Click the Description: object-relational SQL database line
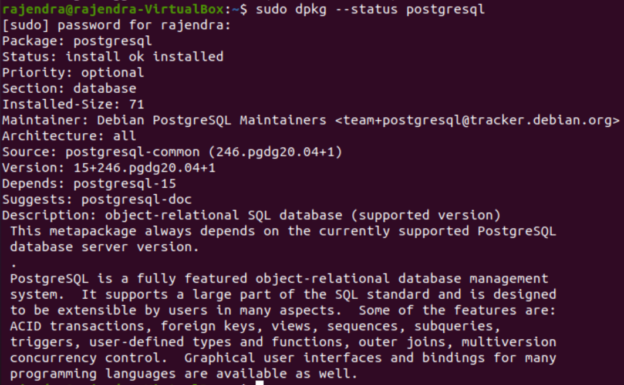This screenshot has width=624, height=385. click(x=252, y=215)
